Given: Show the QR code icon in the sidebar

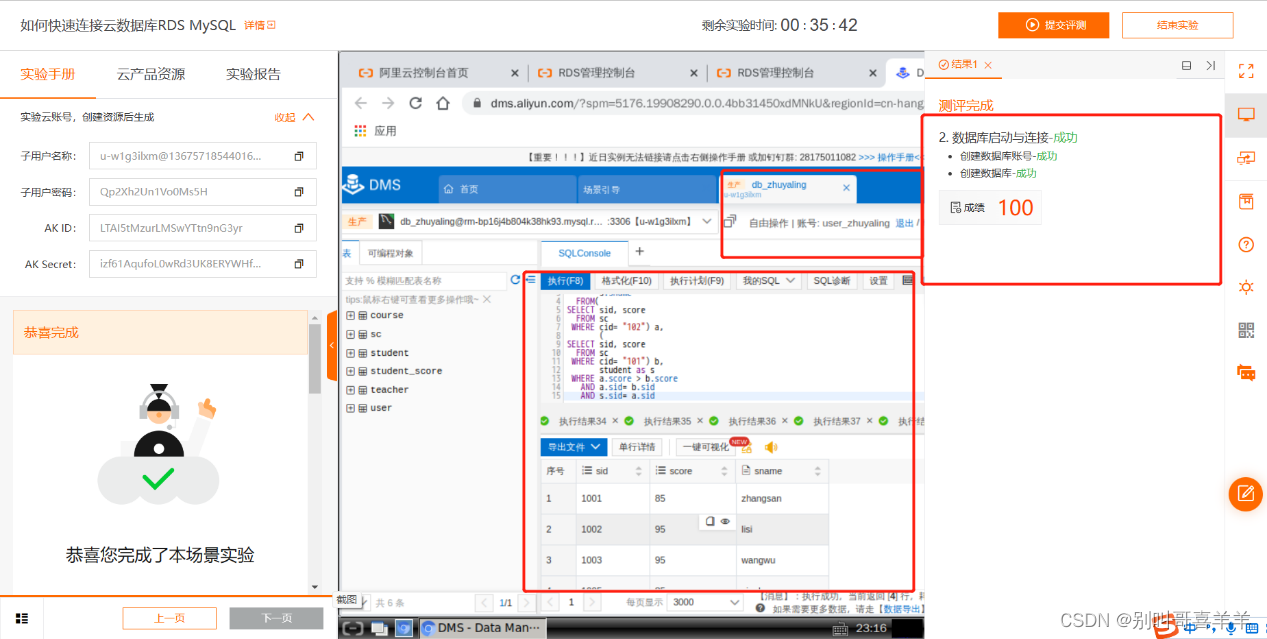Looking at the screenshot, I should 1246,330.
